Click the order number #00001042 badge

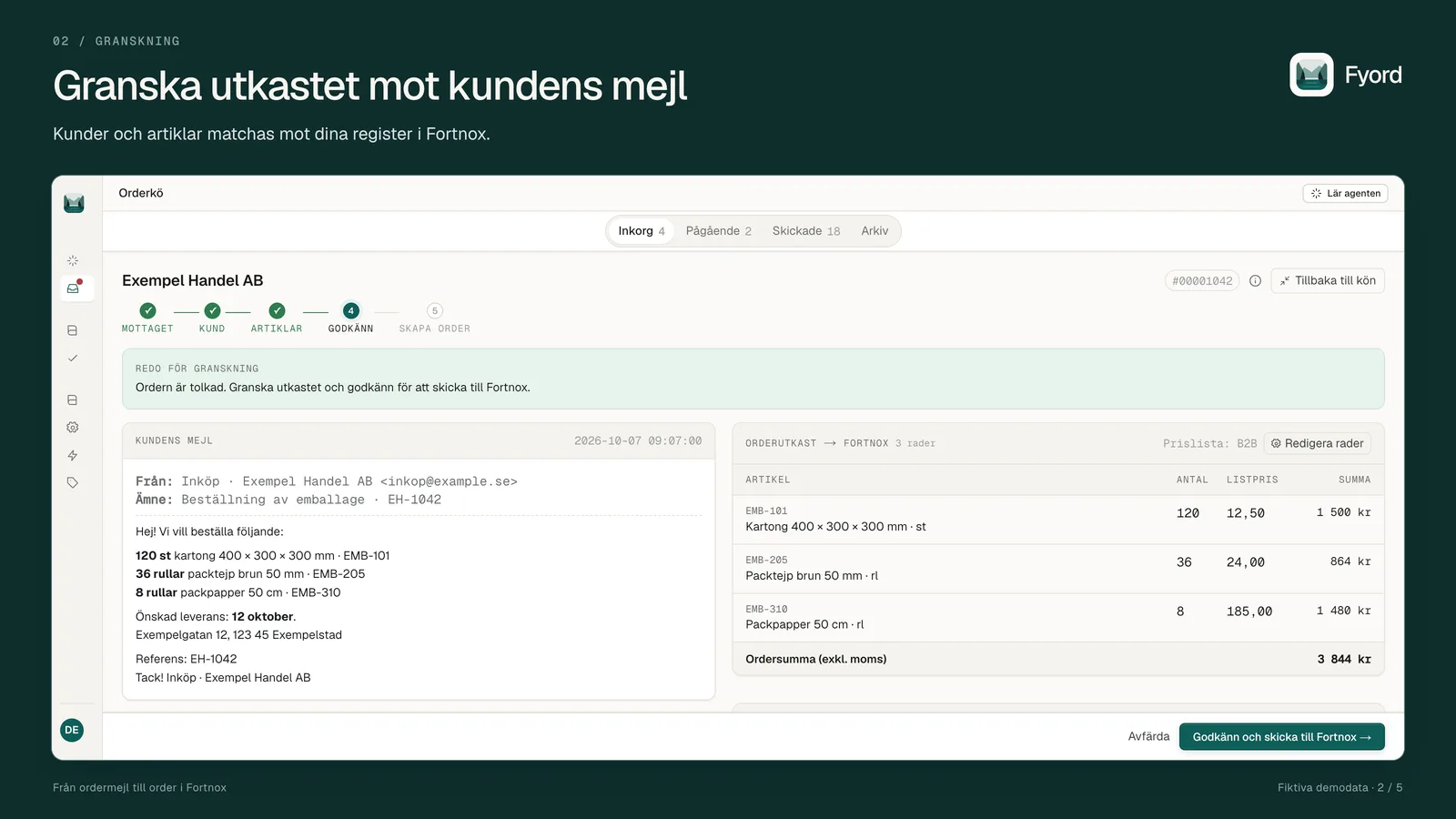1202,281
